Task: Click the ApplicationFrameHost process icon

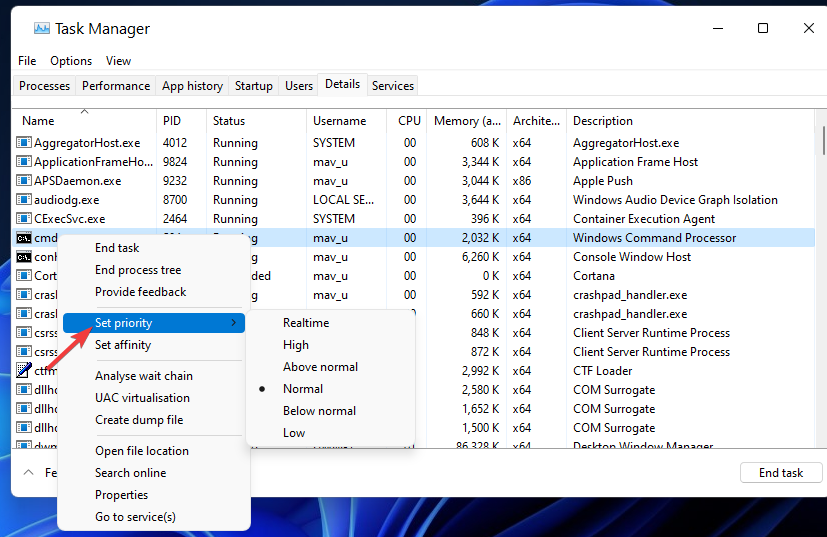Action: pyautogui.click(x=24, y=161)
